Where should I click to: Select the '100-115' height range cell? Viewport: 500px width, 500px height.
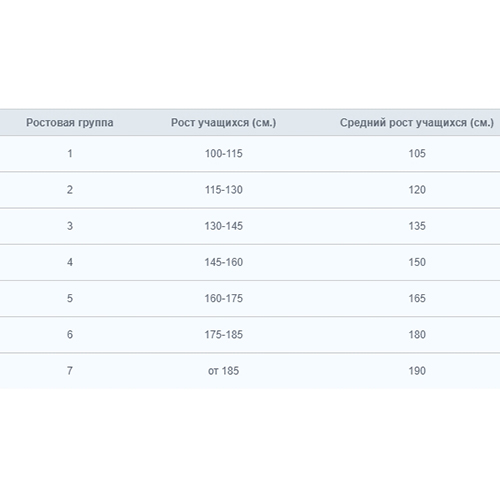224,153
